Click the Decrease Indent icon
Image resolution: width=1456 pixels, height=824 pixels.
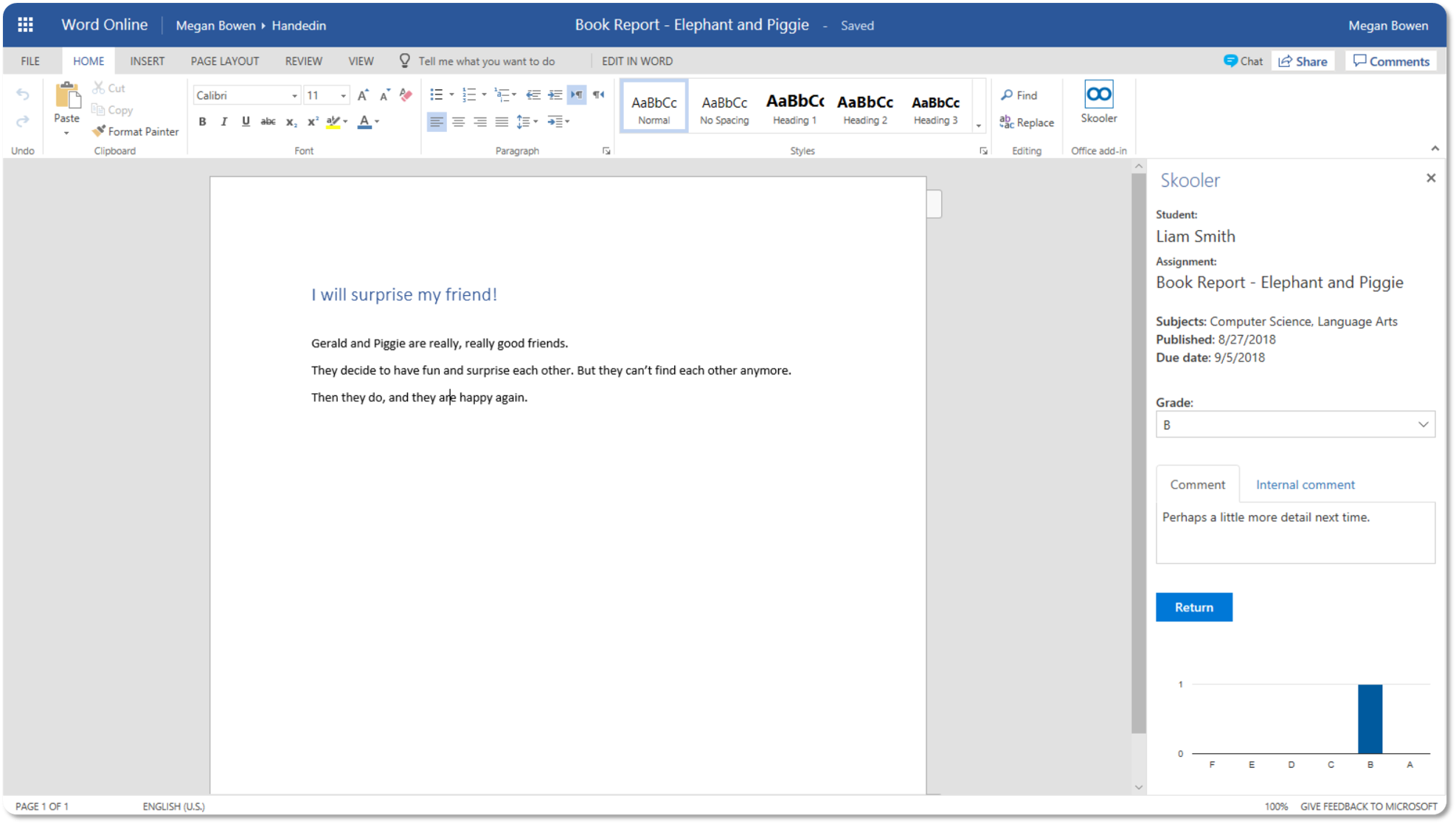[x=533, y=94]
